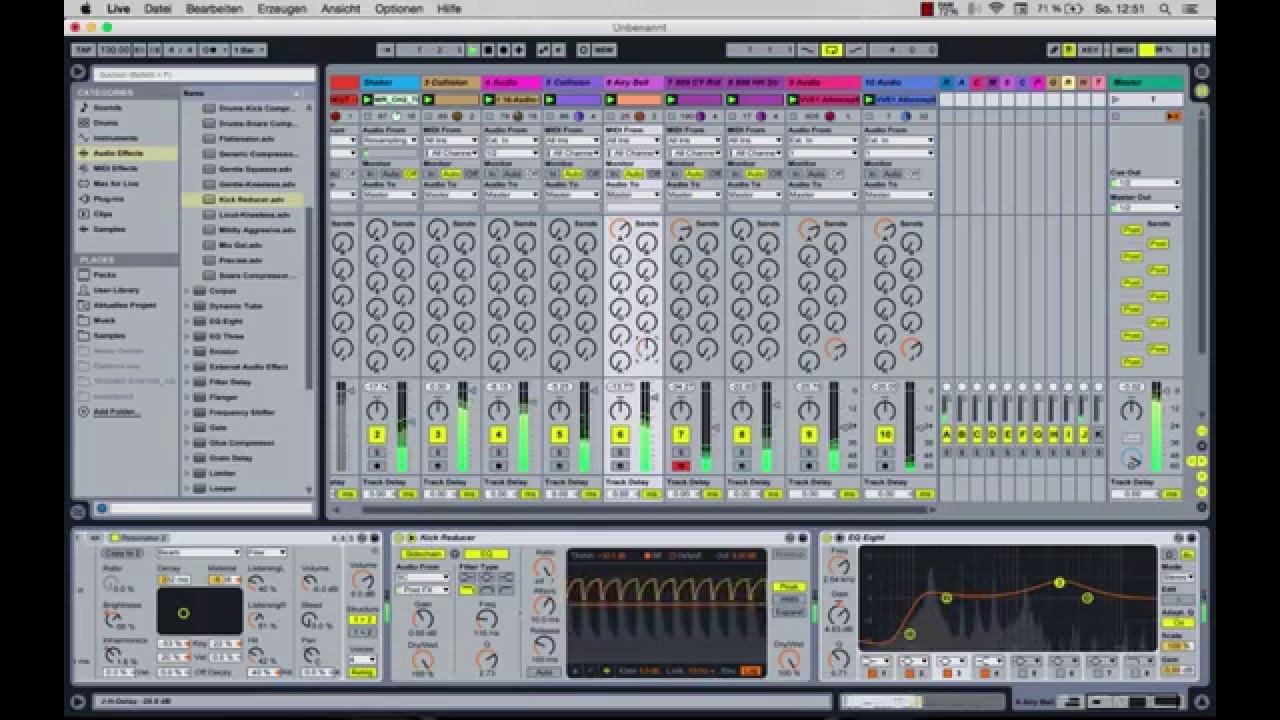Screen dimensions: 1280x720
Task: Click the NEW button in the control bar
Action: (603, 50)
